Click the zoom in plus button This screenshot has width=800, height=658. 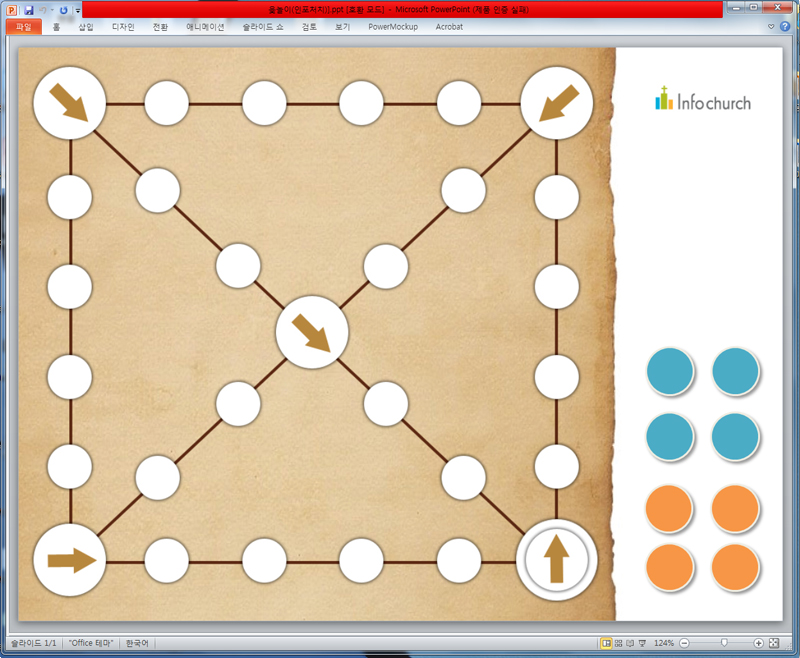(x=759, y=642)
